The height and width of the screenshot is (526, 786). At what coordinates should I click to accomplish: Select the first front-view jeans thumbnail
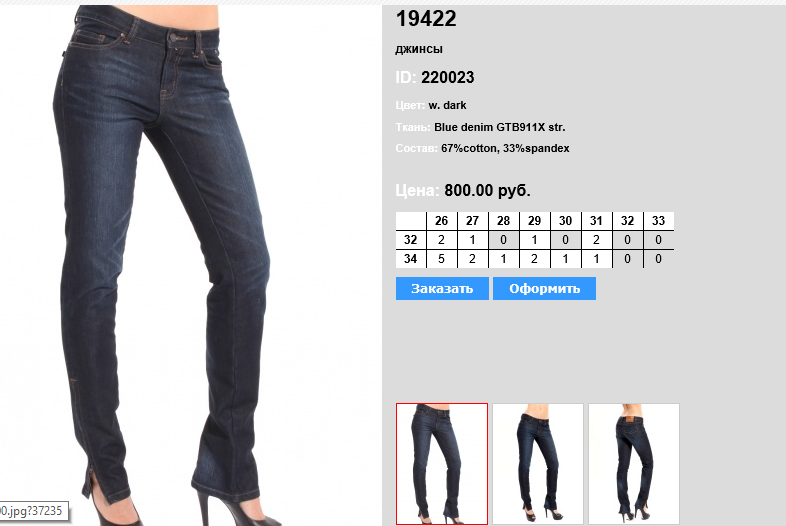[x=442, y=464]
